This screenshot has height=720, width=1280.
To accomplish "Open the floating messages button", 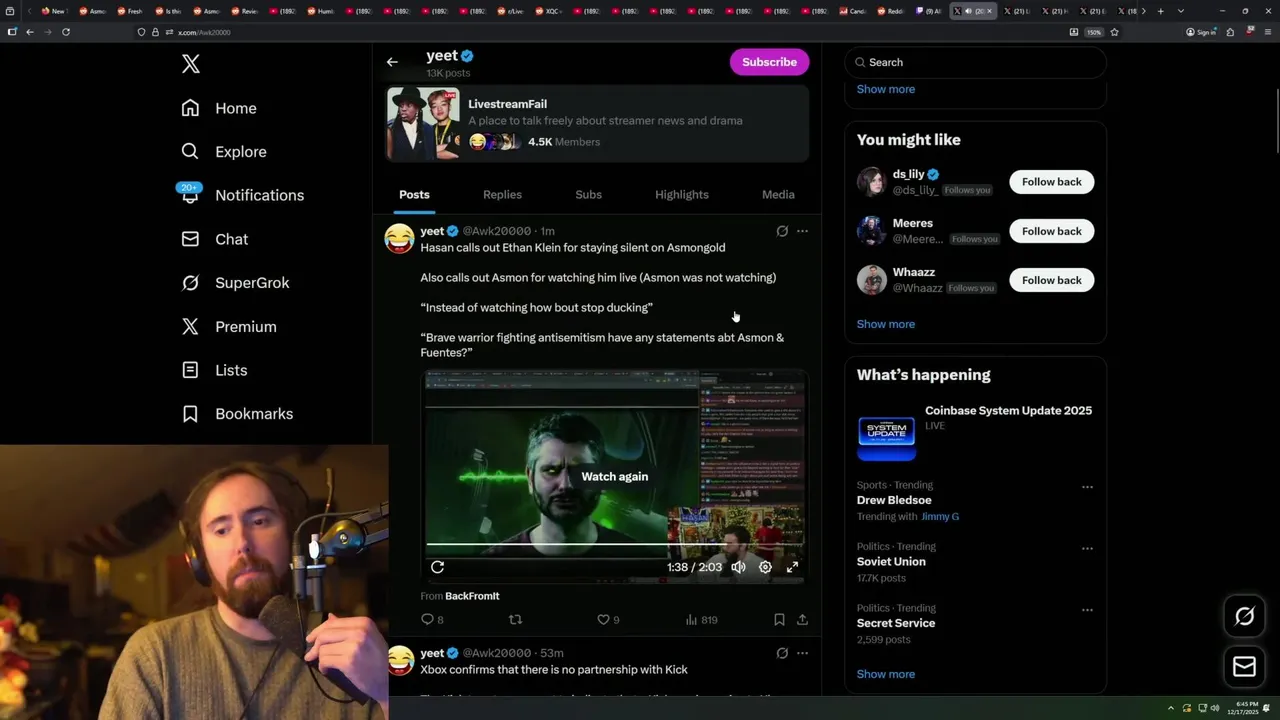I will [x=1244, y=667].
